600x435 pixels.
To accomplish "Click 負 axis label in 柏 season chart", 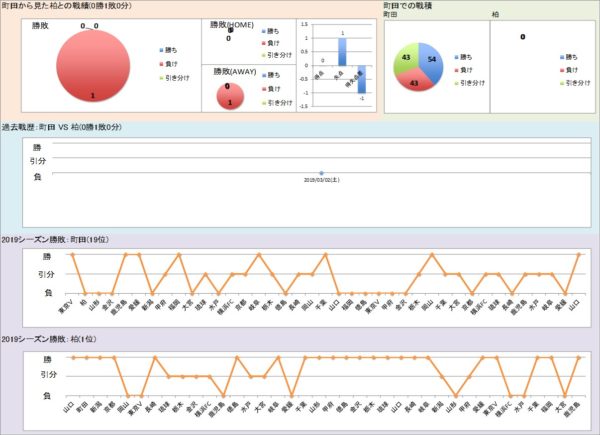I will pyautogui.click(x=47, y=396).
